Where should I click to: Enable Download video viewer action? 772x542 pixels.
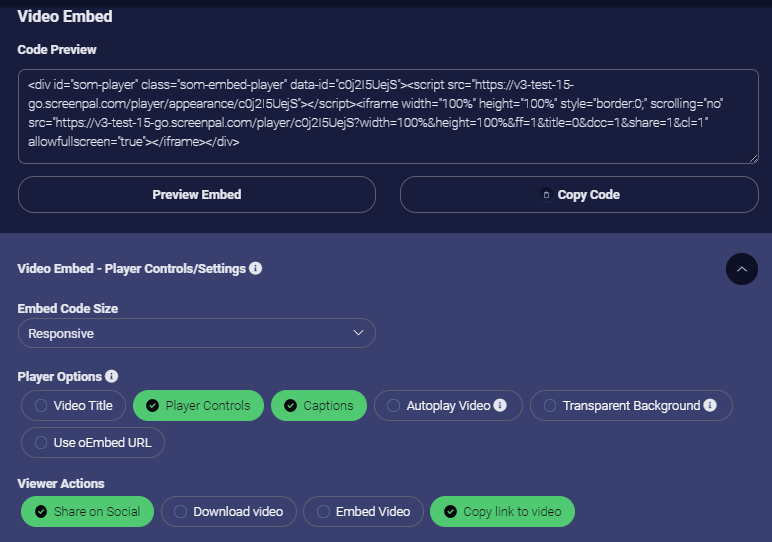[229, 511]
